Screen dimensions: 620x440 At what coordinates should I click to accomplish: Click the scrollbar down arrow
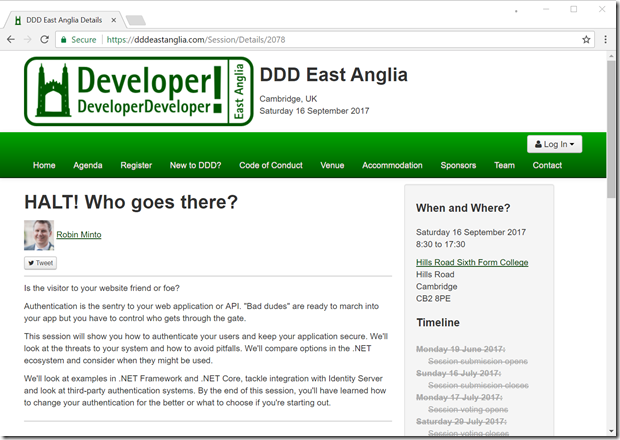point(612,431)
